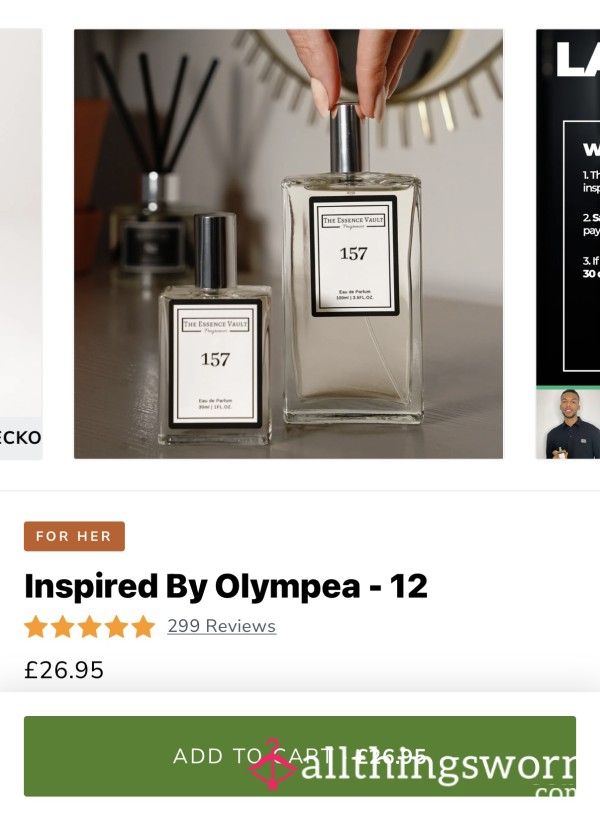Click the large 100ml bottle labeled 157
Viewport: 600px width, 819px height.
[x=352, y=266]
